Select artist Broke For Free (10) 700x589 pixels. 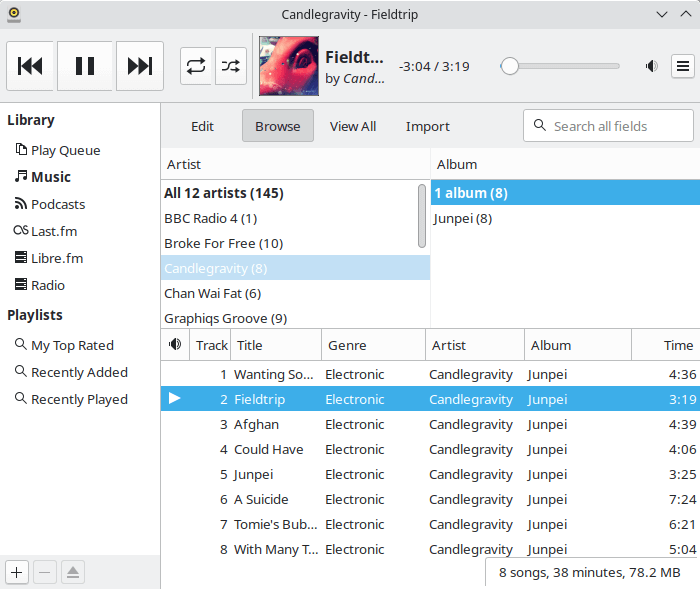(x=289, y=243)
